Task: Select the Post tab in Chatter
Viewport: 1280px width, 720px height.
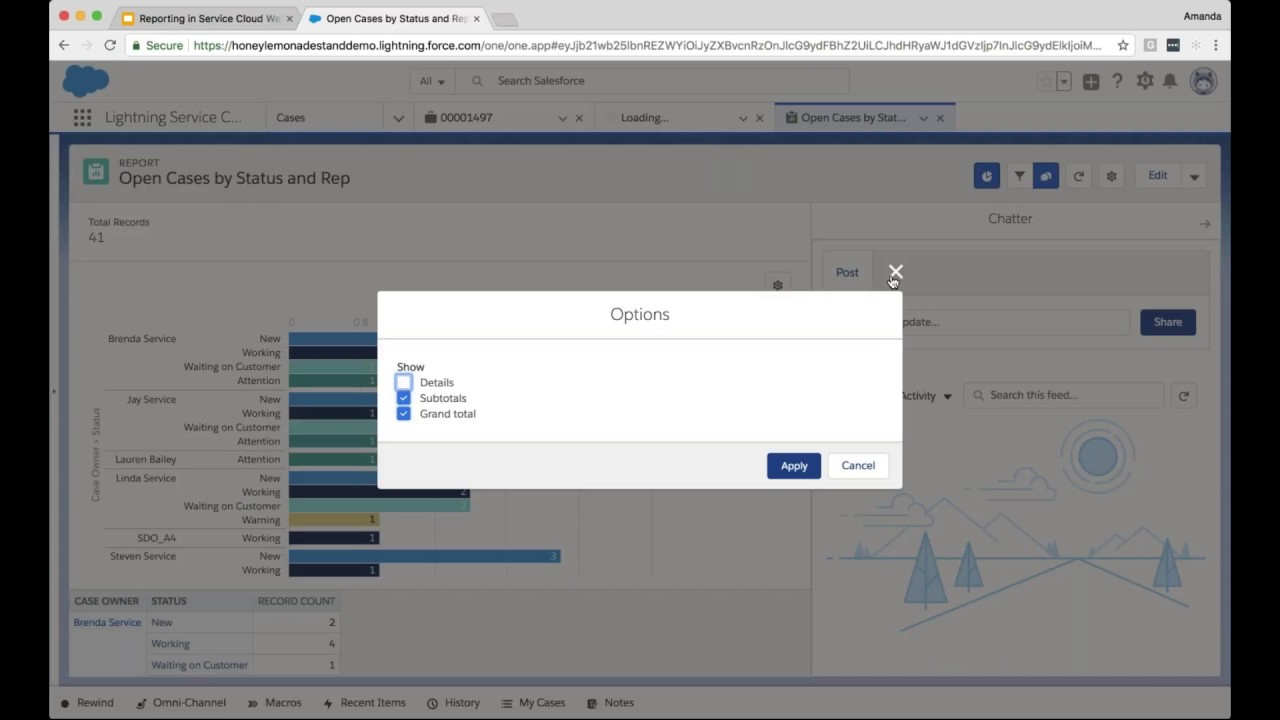Action: click(x=847, y=272)
